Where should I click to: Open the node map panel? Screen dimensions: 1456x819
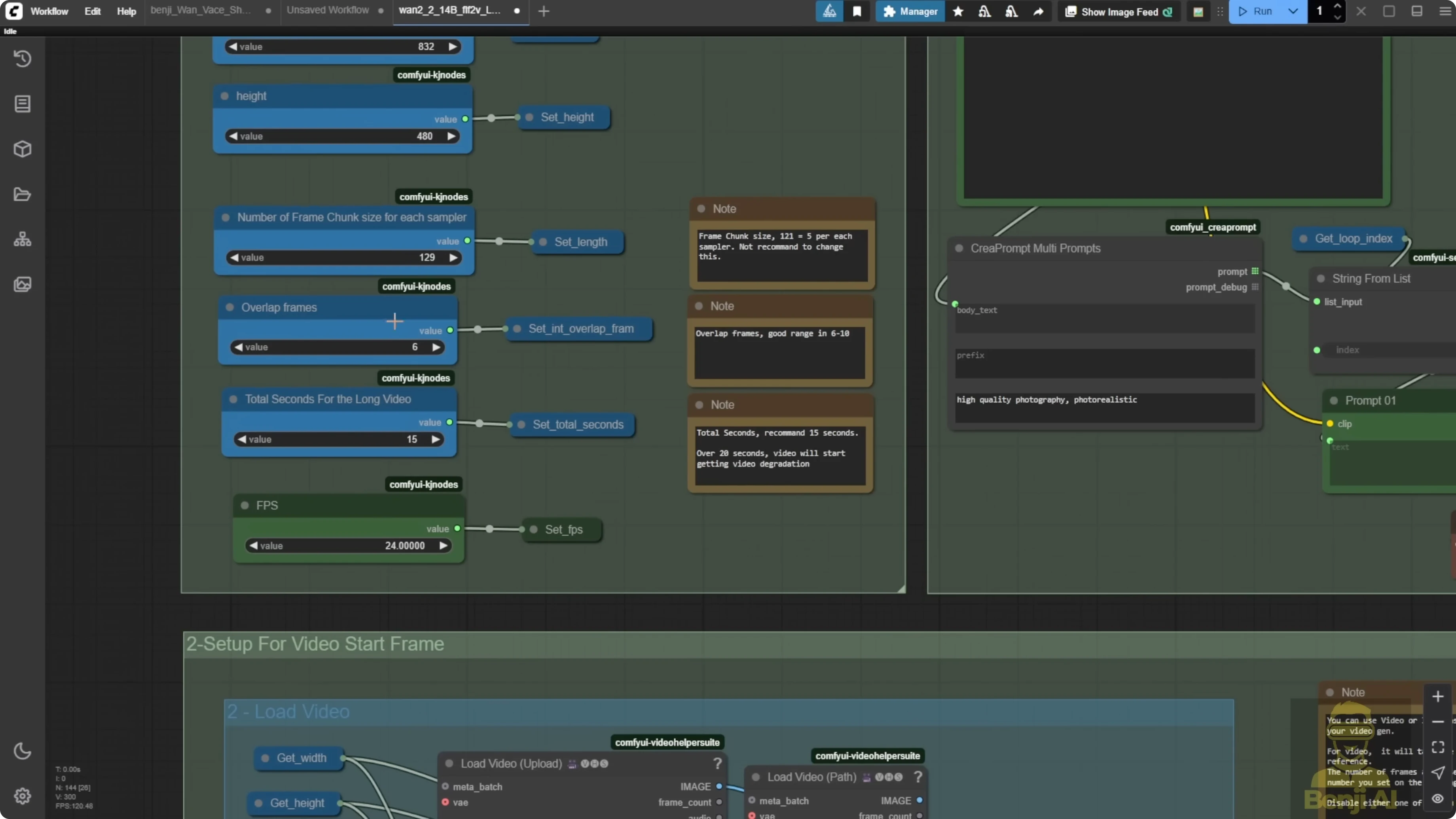coord(23,239)
